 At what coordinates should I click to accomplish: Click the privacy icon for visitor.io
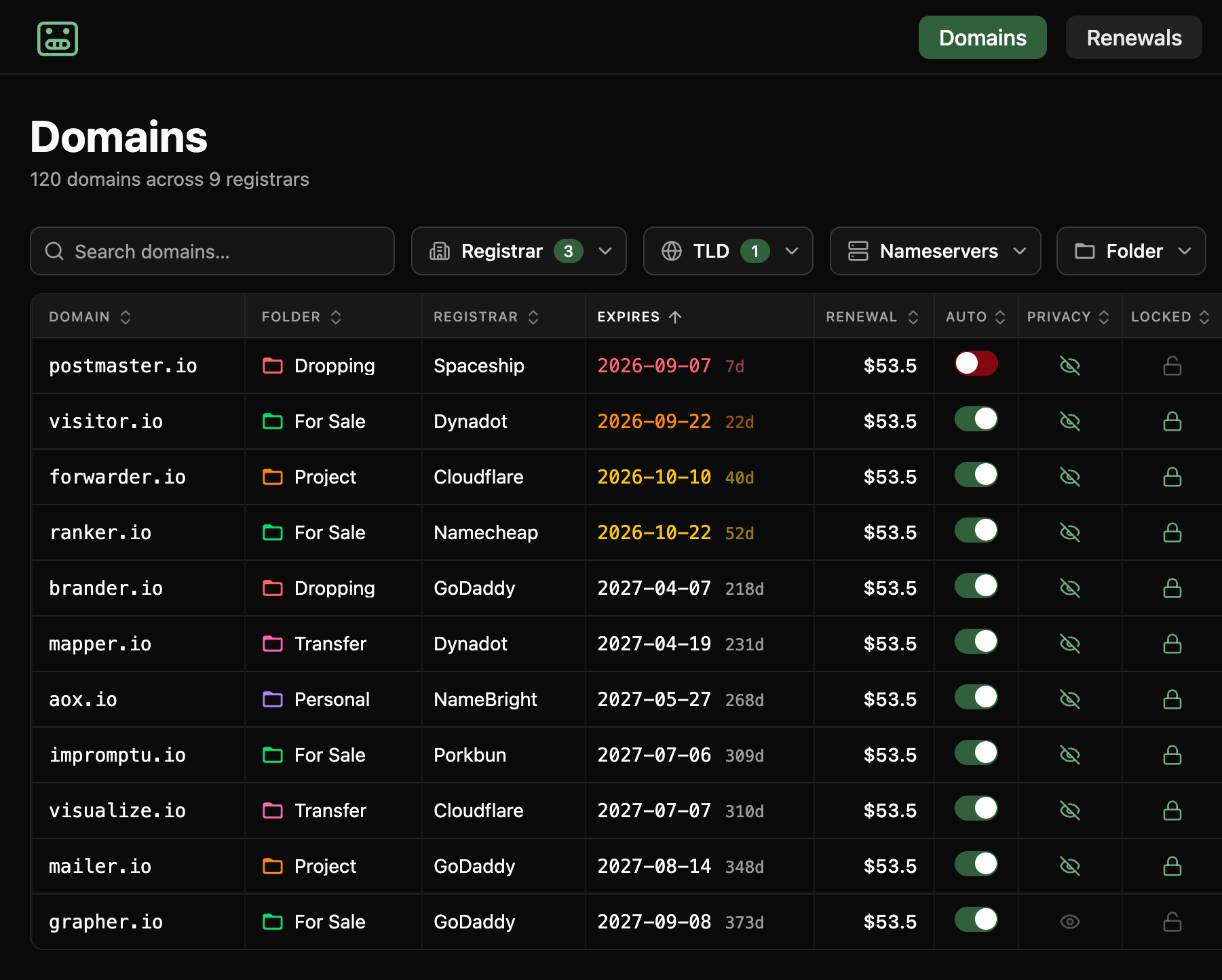click(1070, 422)
